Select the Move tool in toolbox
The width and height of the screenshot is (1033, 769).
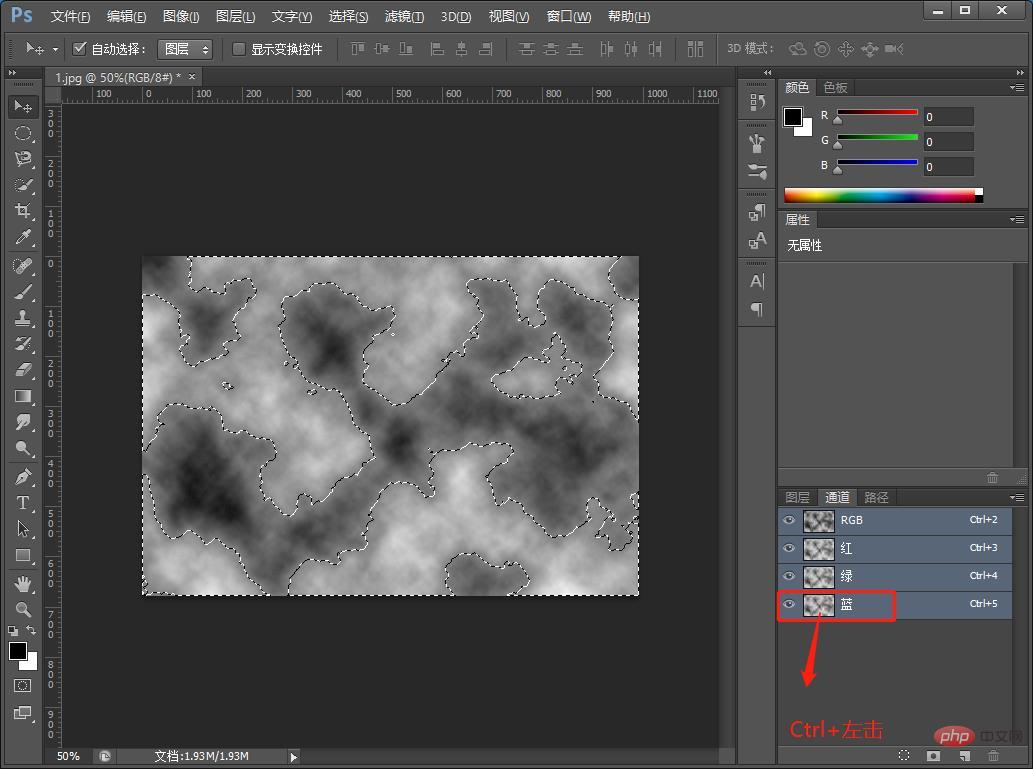(23, 106)
